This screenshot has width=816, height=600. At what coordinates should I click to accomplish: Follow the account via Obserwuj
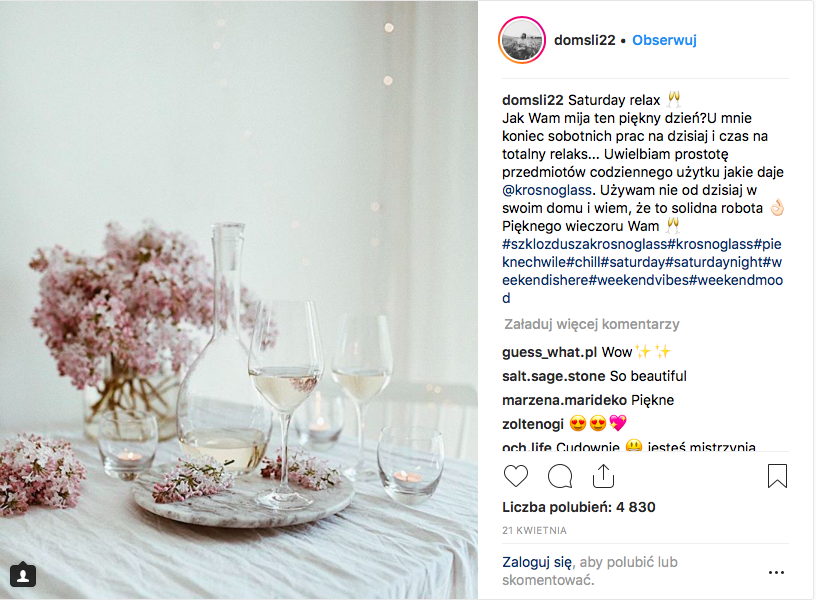[664, 40]
